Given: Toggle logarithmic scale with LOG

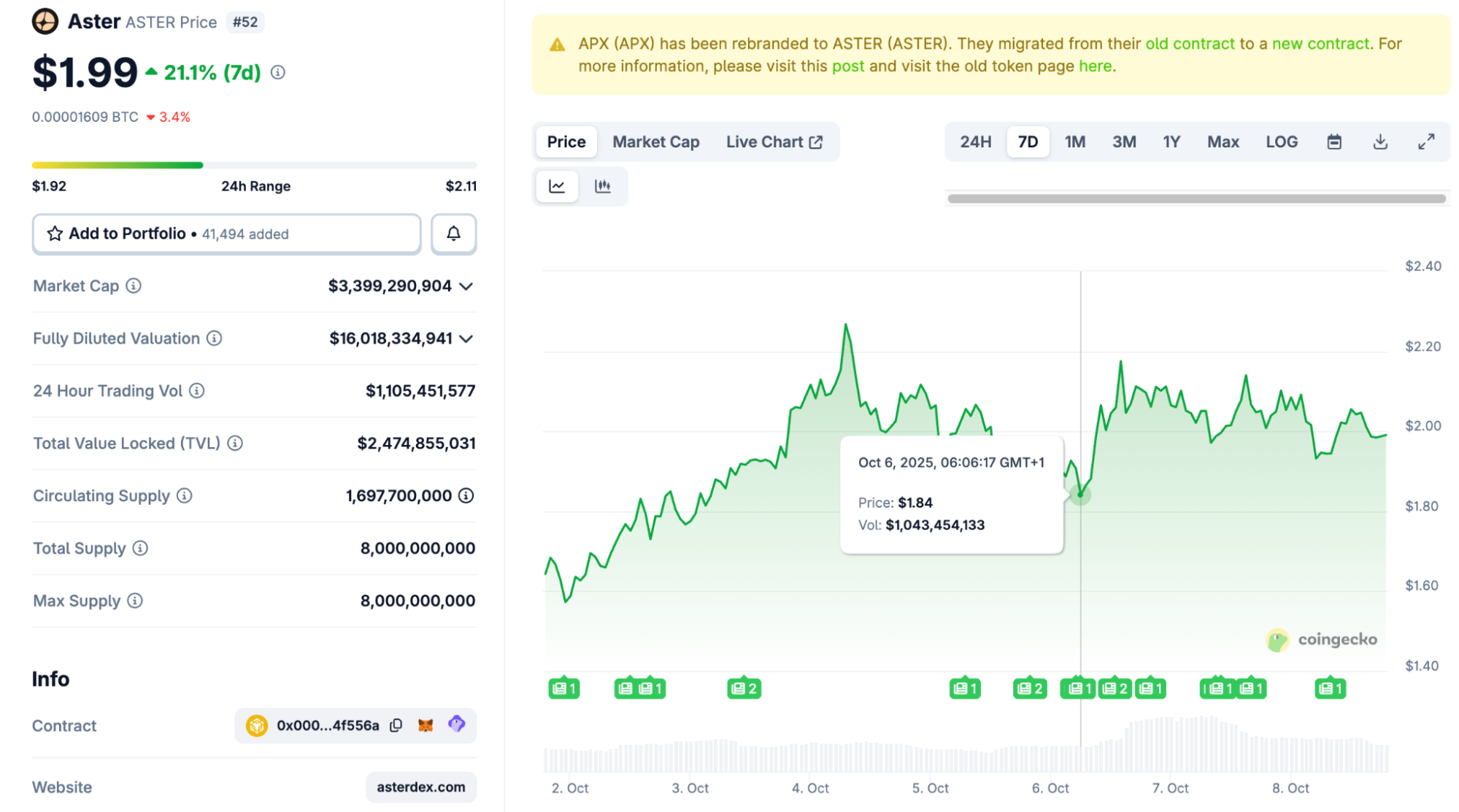Looking at the screenshot, I should tap(1282, 142).
